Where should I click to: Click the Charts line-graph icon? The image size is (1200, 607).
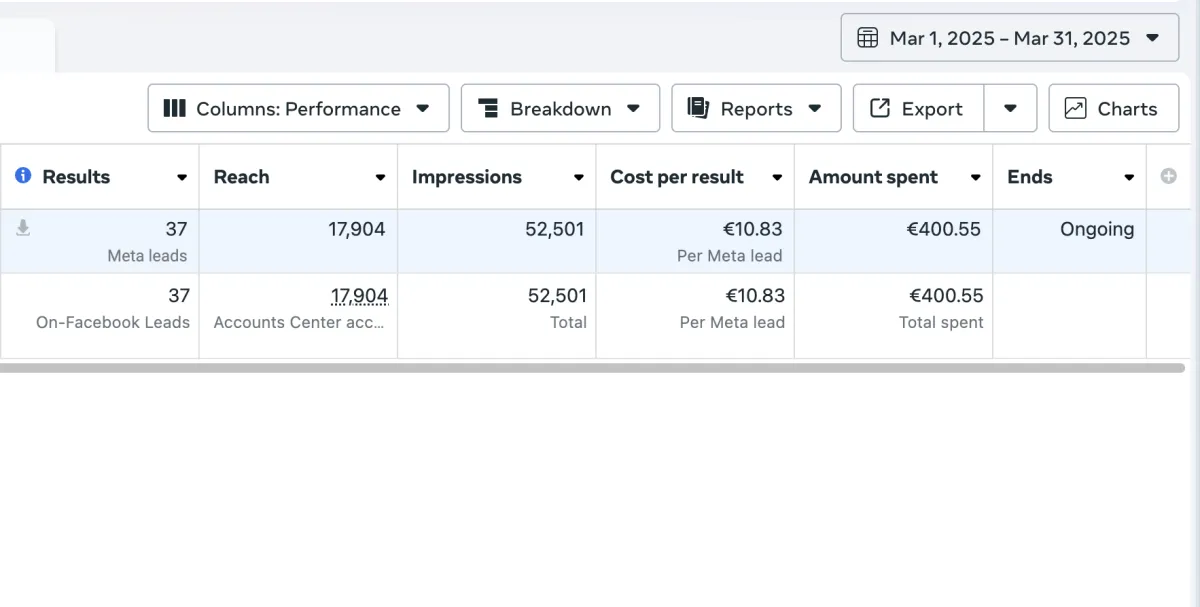(x=1075, y=108)
